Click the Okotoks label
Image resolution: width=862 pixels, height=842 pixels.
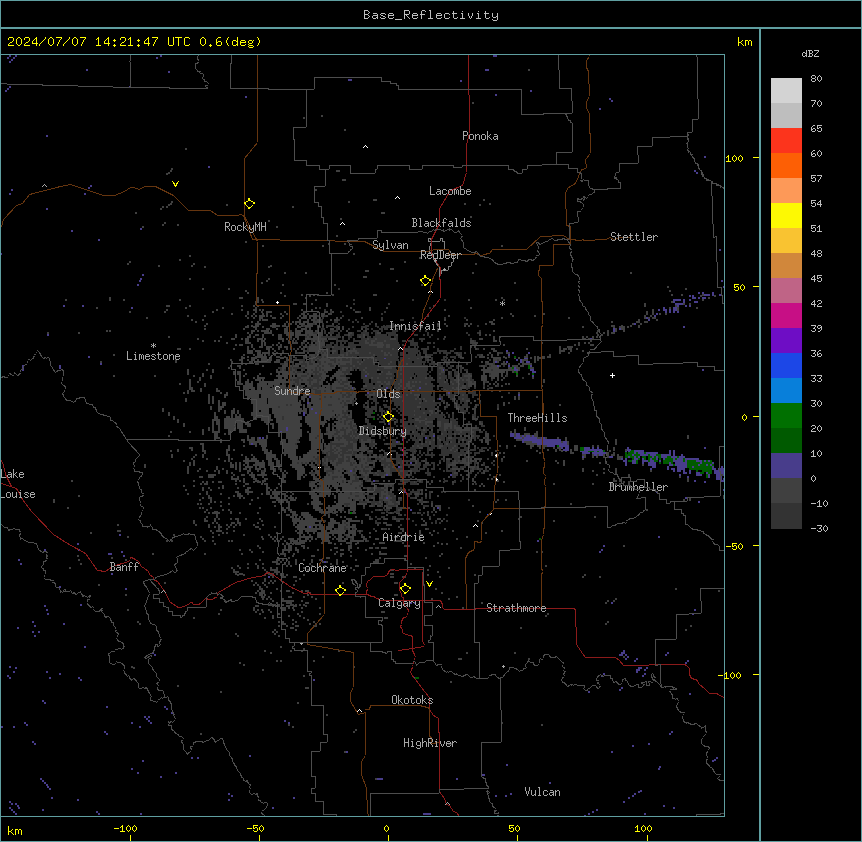[x=412, y=700]
